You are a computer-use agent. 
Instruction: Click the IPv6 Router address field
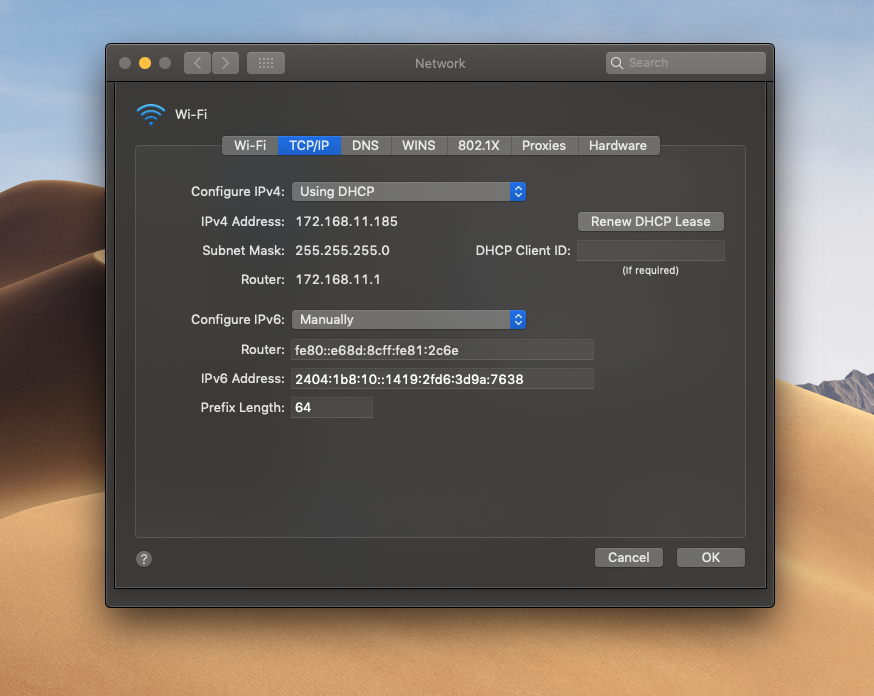[442, 349]
